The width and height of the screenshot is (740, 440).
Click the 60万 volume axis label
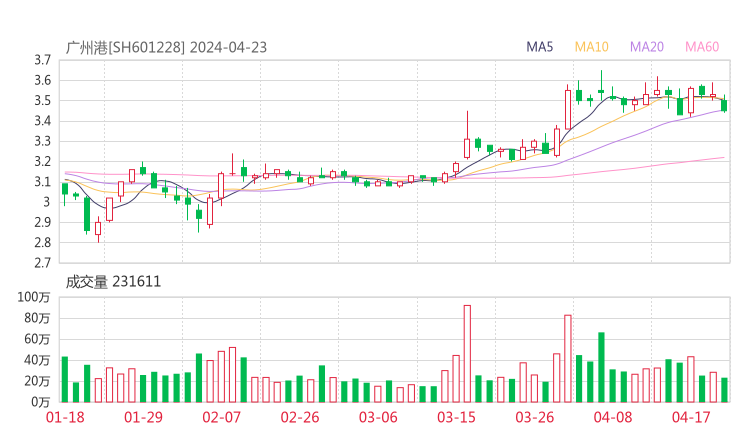37,339
